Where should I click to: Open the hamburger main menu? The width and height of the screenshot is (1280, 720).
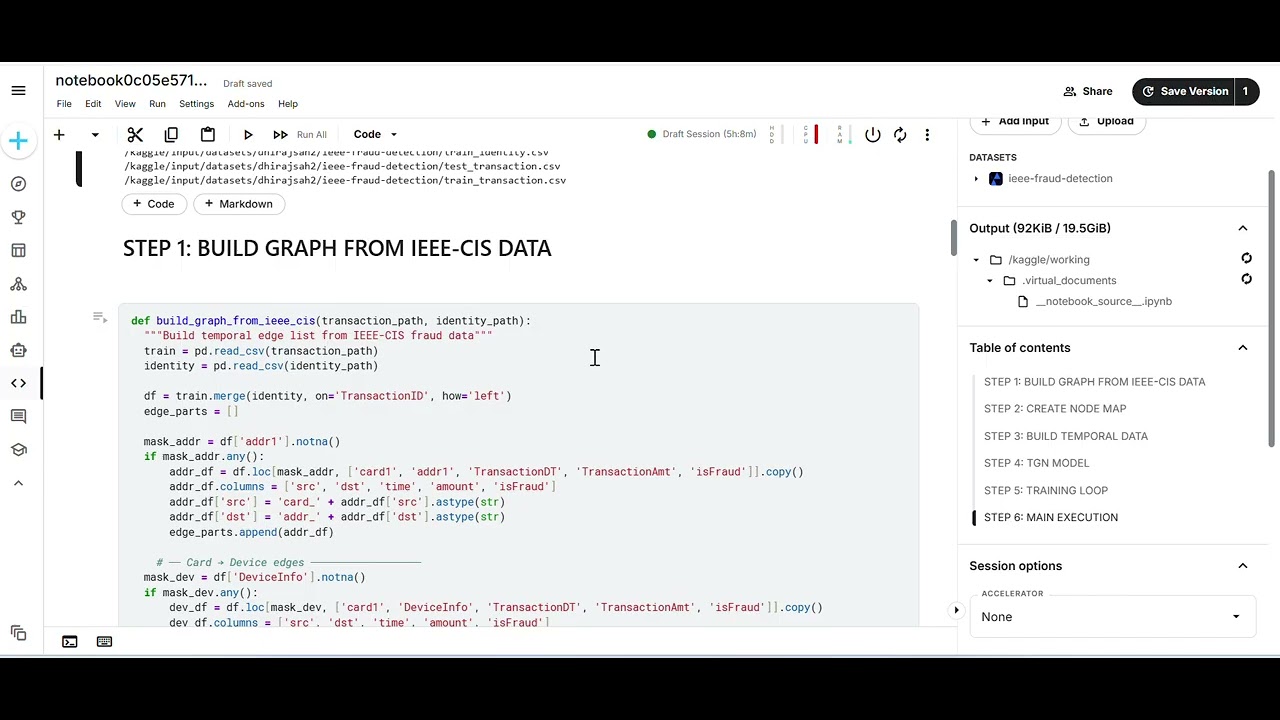(18, 91)
